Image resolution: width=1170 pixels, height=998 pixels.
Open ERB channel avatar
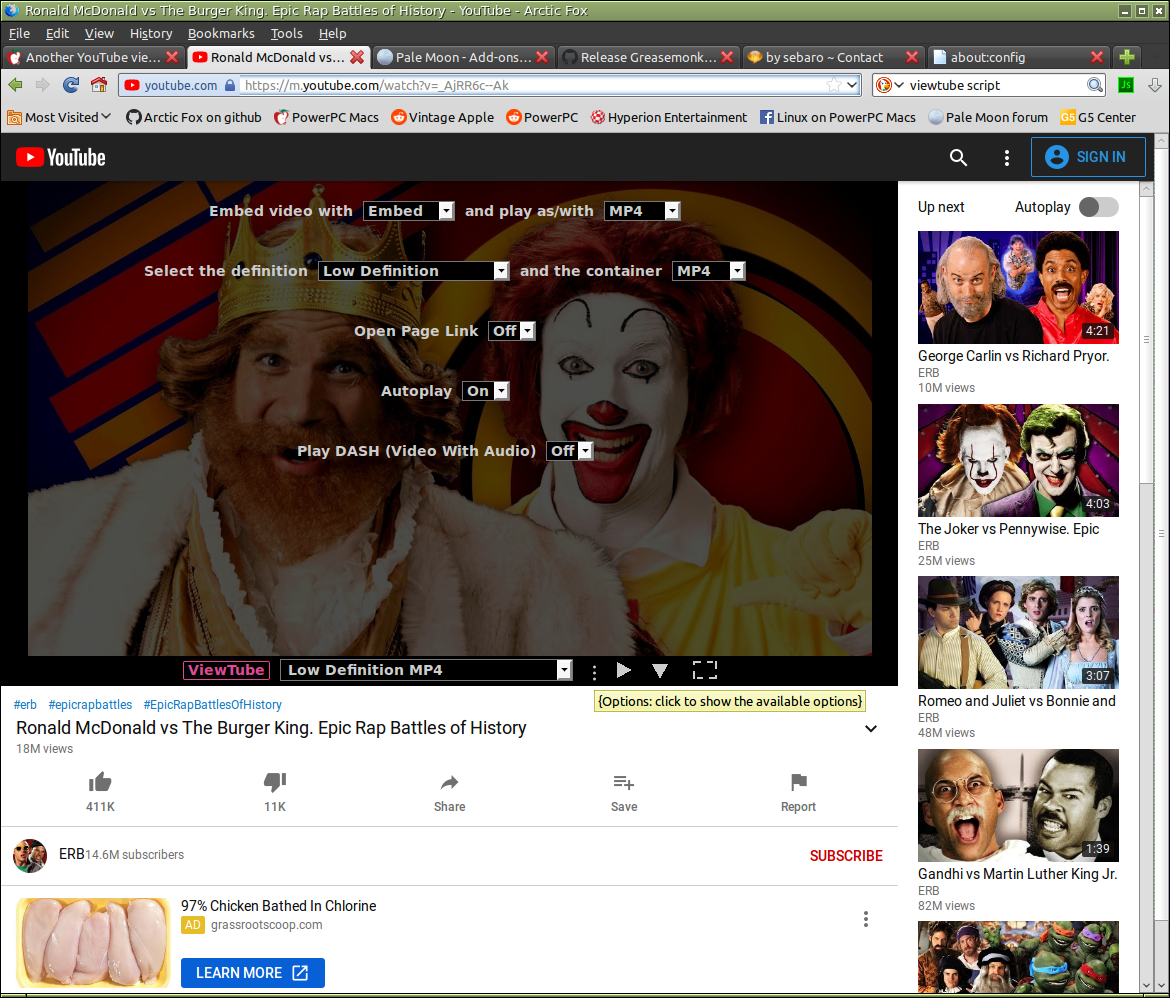pos(30,855)
